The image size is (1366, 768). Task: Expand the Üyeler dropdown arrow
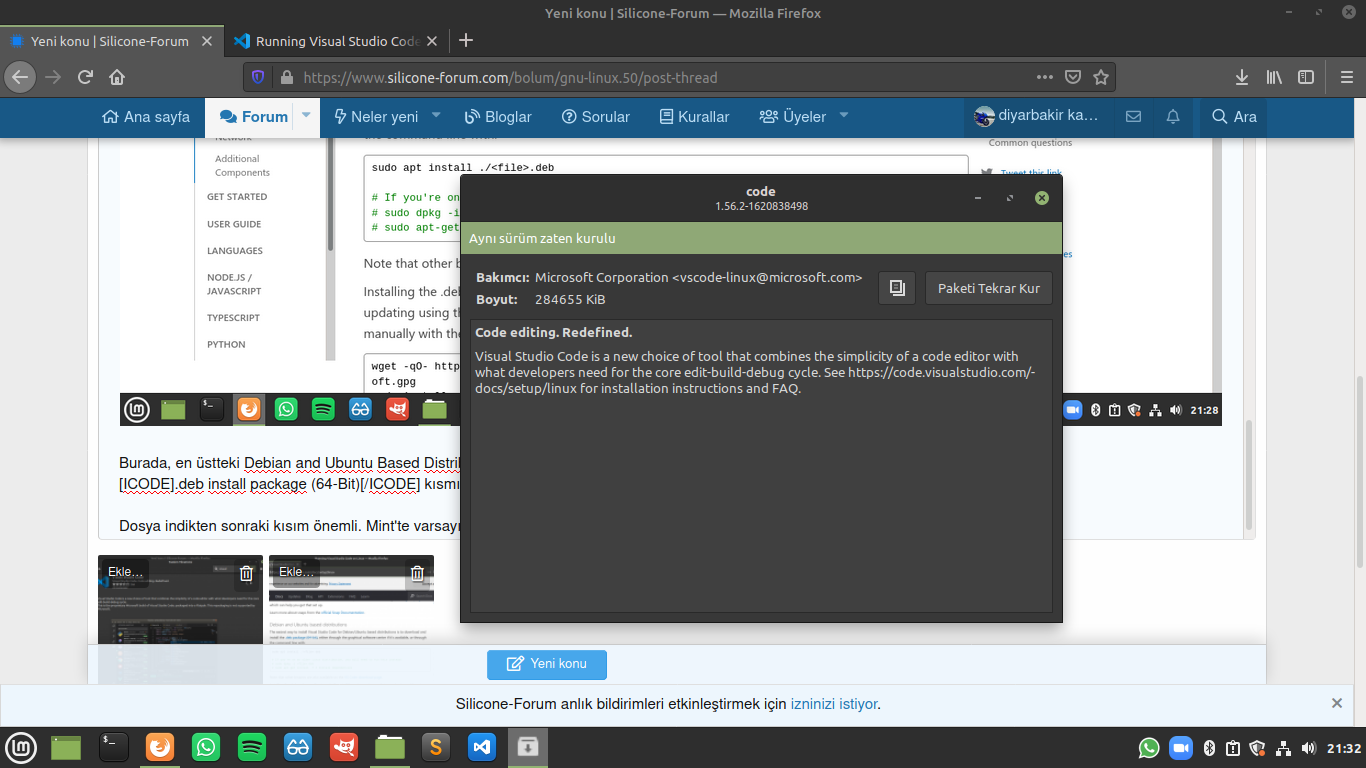click(x=843, y=116)
